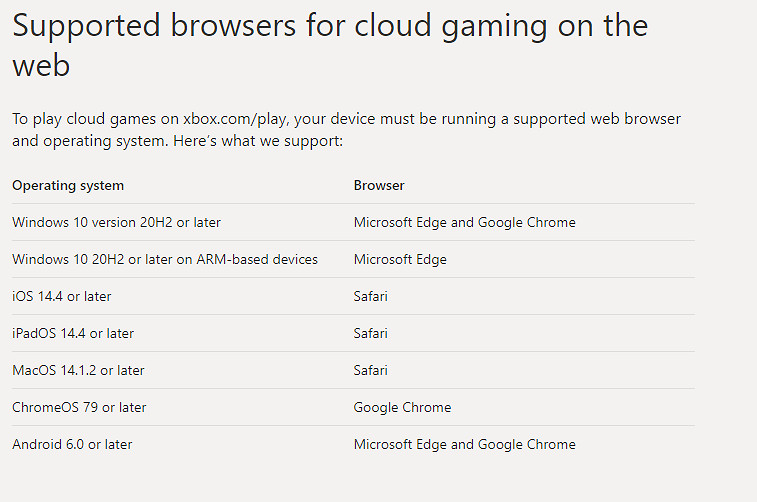
Task: Select the 'Android 6.0 or later' cell
Action: click(x=72, y=444)
